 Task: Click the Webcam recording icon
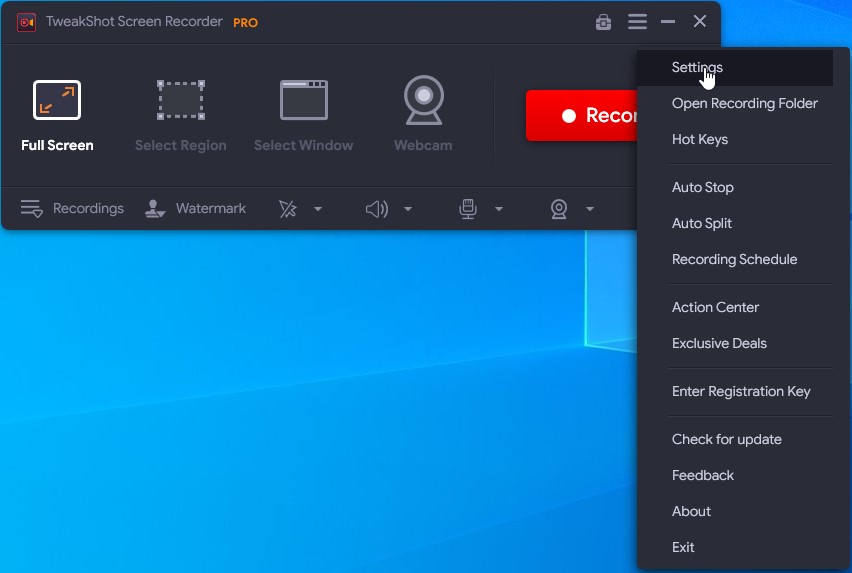coord(423,101)
